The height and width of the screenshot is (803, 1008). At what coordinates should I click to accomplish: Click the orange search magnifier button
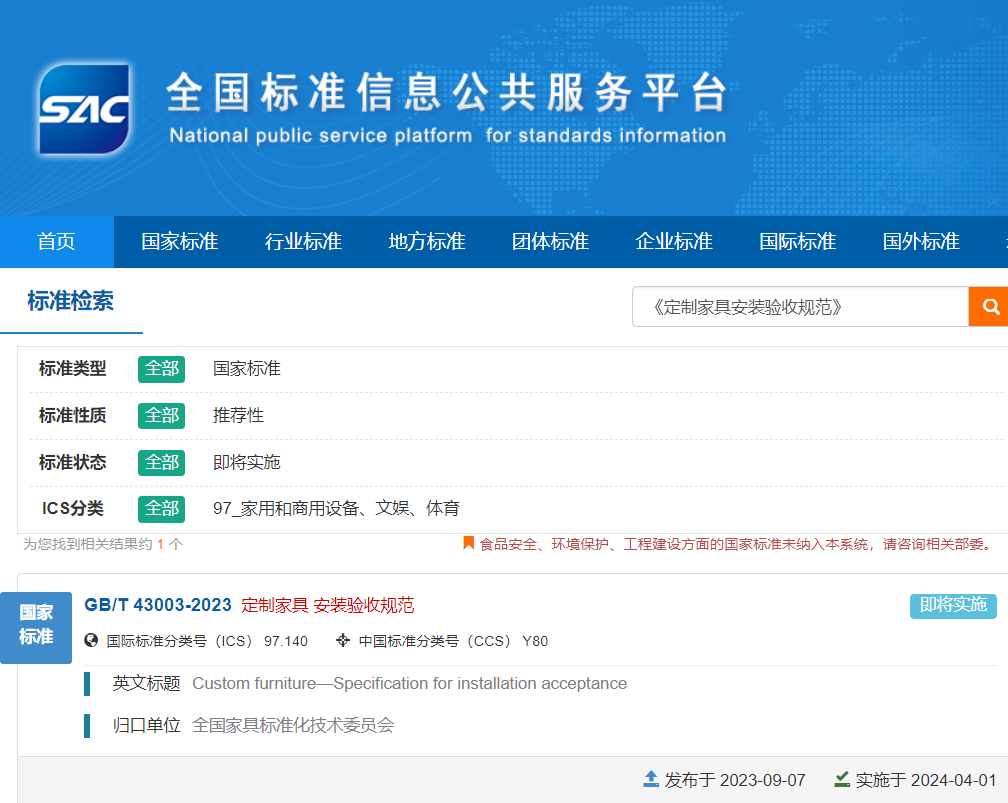click(989, 307)
